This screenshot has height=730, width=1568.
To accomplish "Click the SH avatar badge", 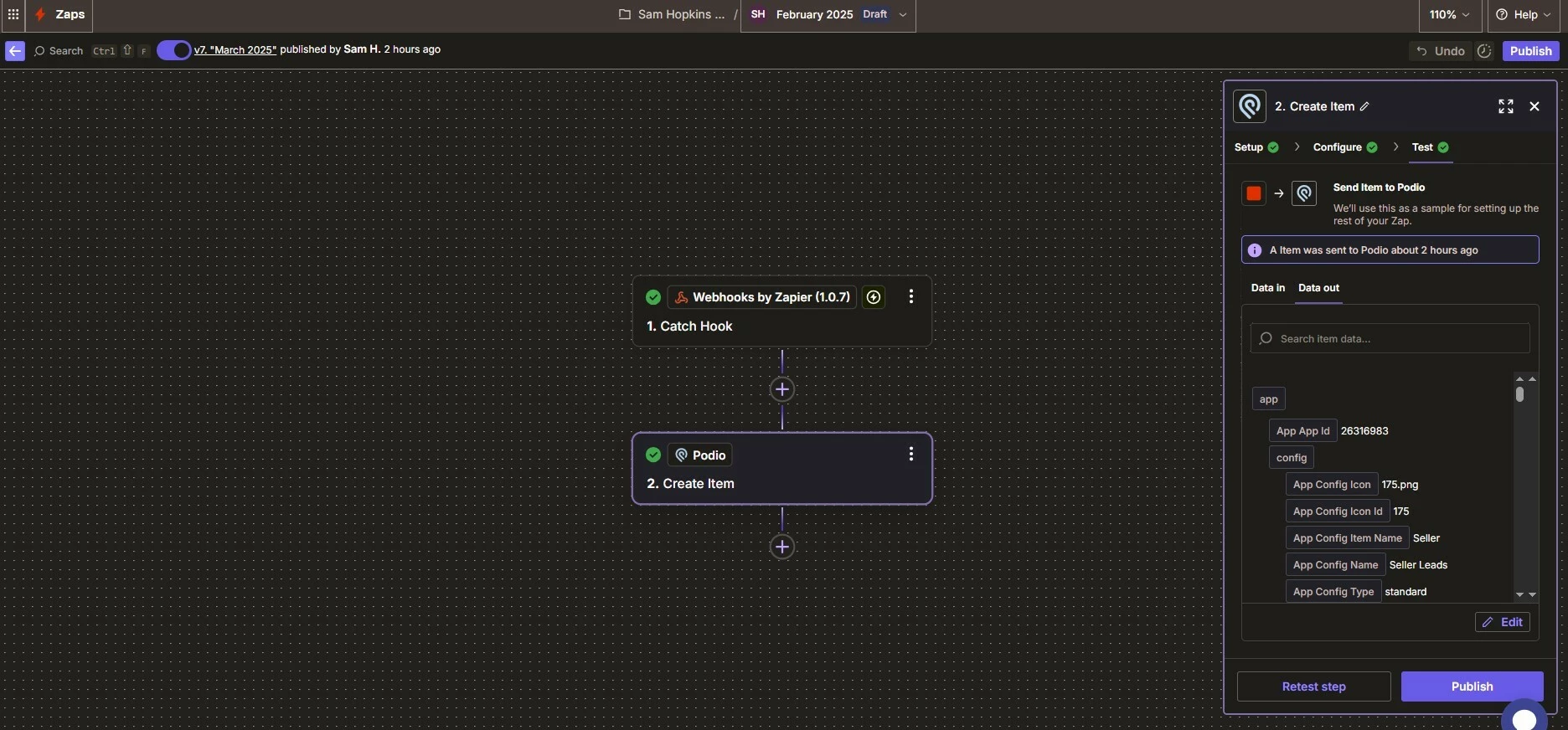I will point(758,14).
